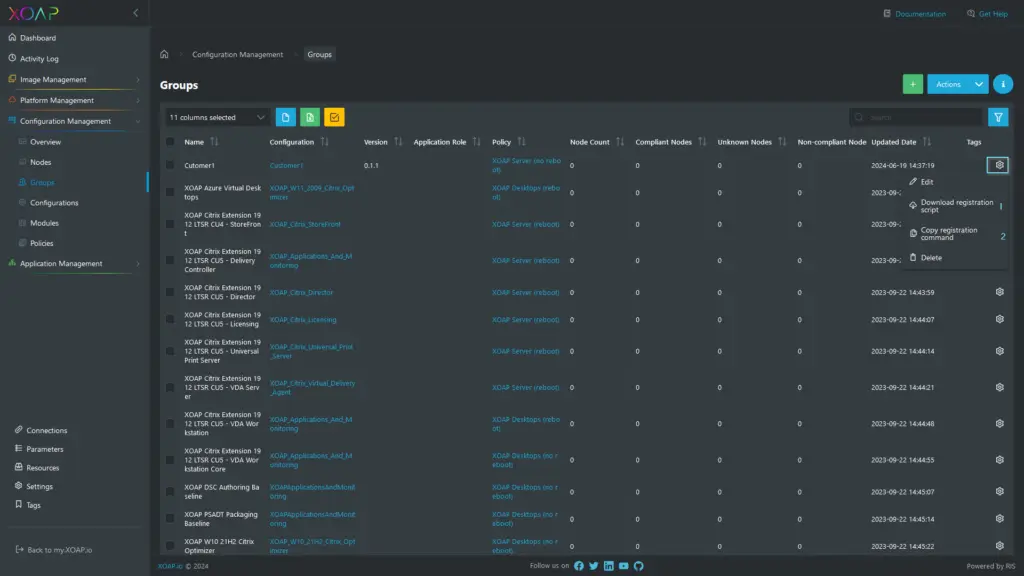Select the Cutomer1 row checkbox
The image size is (1024, 576).
pos(170,165)
